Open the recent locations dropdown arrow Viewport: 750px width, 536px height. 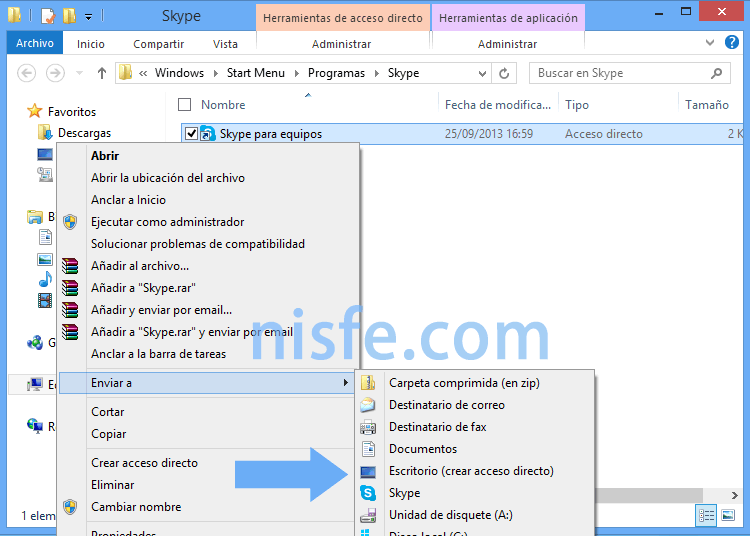[79, 73]
